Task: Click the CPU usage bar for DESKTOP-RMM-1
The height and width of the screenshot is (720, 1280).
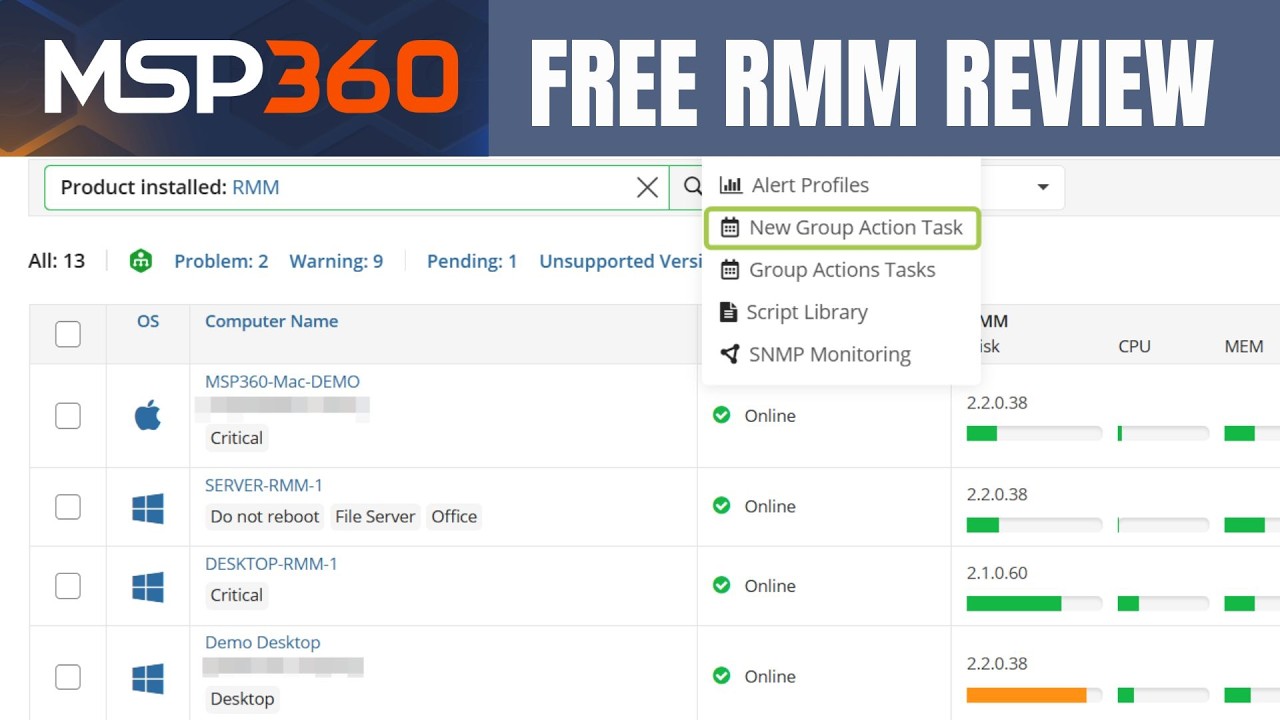Action: [1163, 603]
